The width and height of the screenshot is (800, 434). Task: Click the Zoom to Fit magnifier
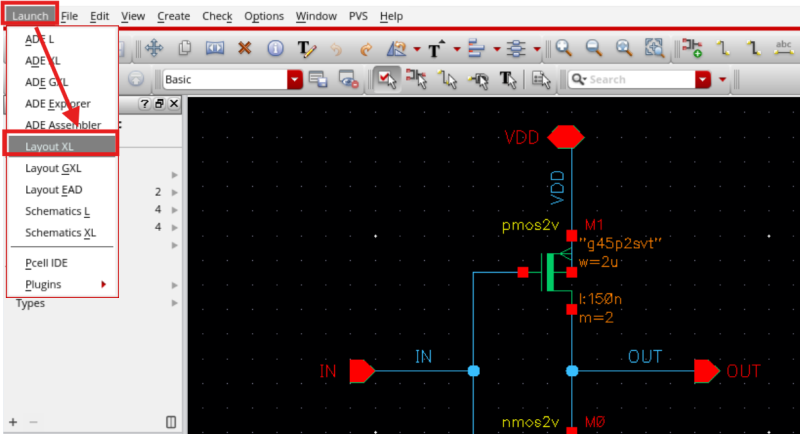click(623, 48)
